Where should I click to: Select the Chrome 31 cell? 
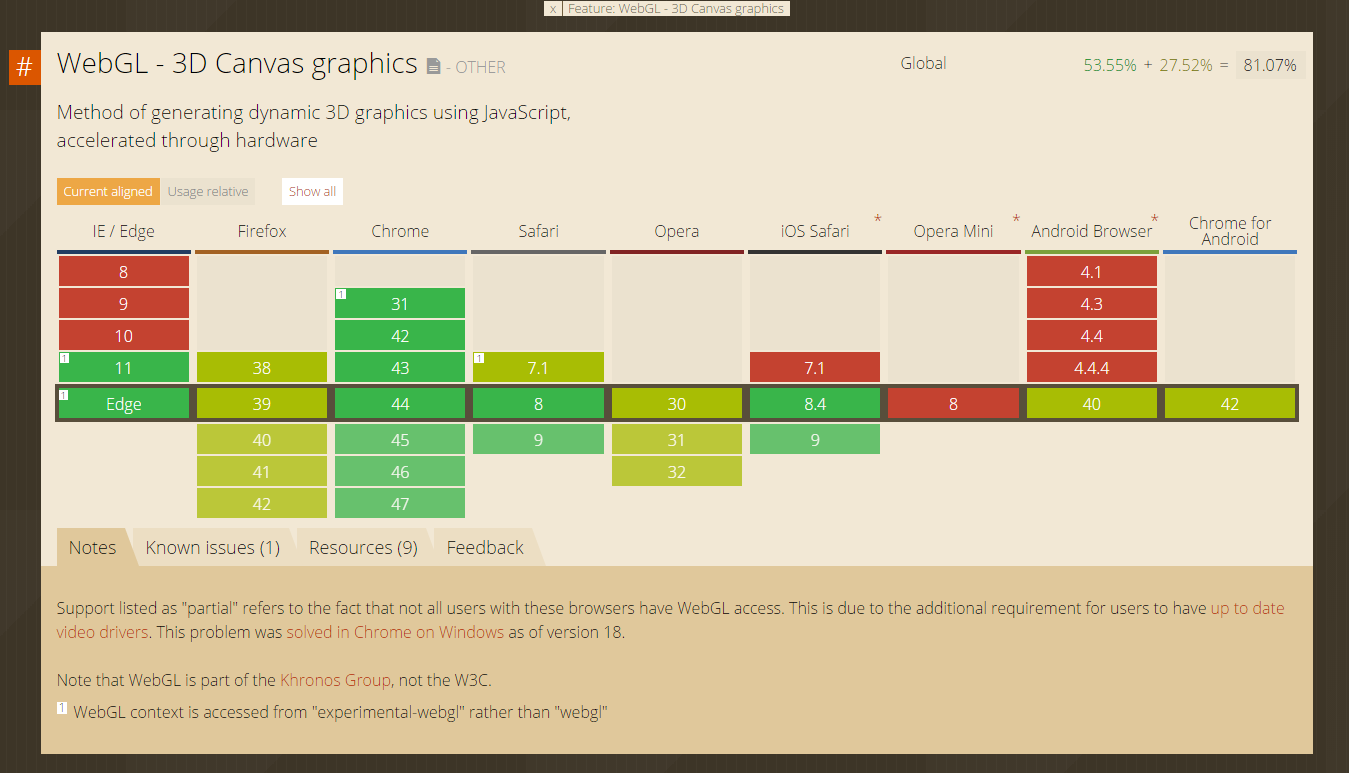coord(400,303)
